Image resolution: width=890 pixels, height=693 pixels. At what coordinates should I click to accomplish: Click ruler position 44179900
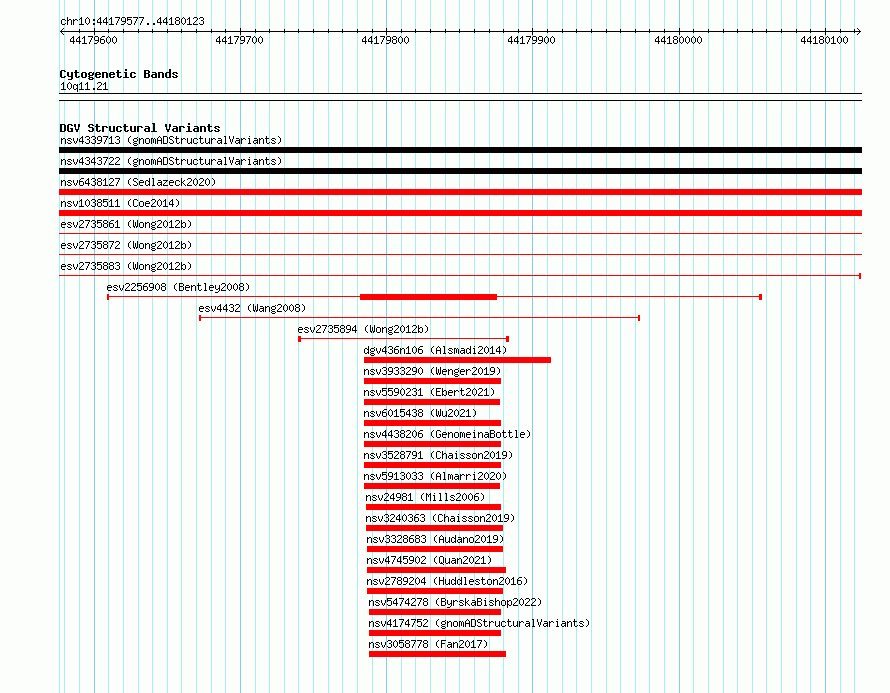coord(531,40)
